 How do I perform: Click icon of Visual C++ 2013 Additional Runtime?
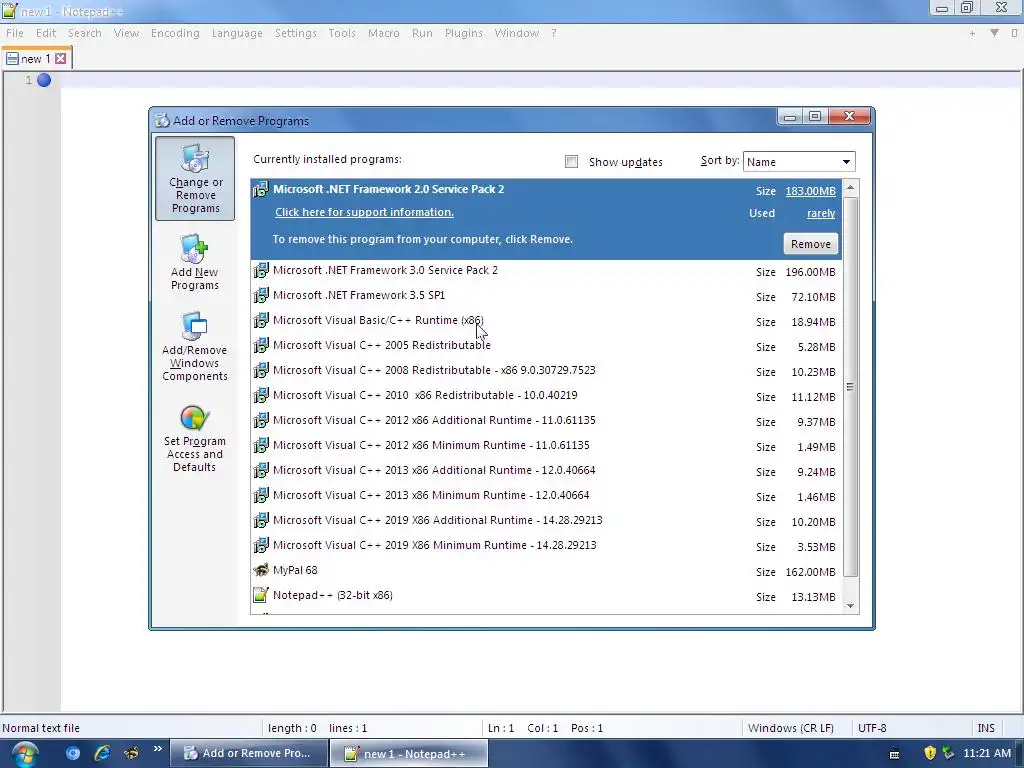[x=261, y=470]
